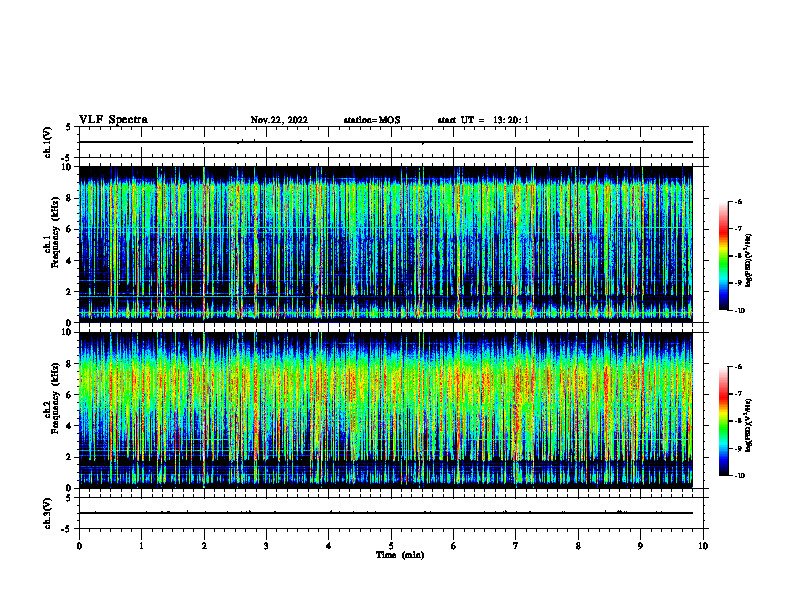
Task: Click the ch.1 voltage waveform trace
Action: 386,142
